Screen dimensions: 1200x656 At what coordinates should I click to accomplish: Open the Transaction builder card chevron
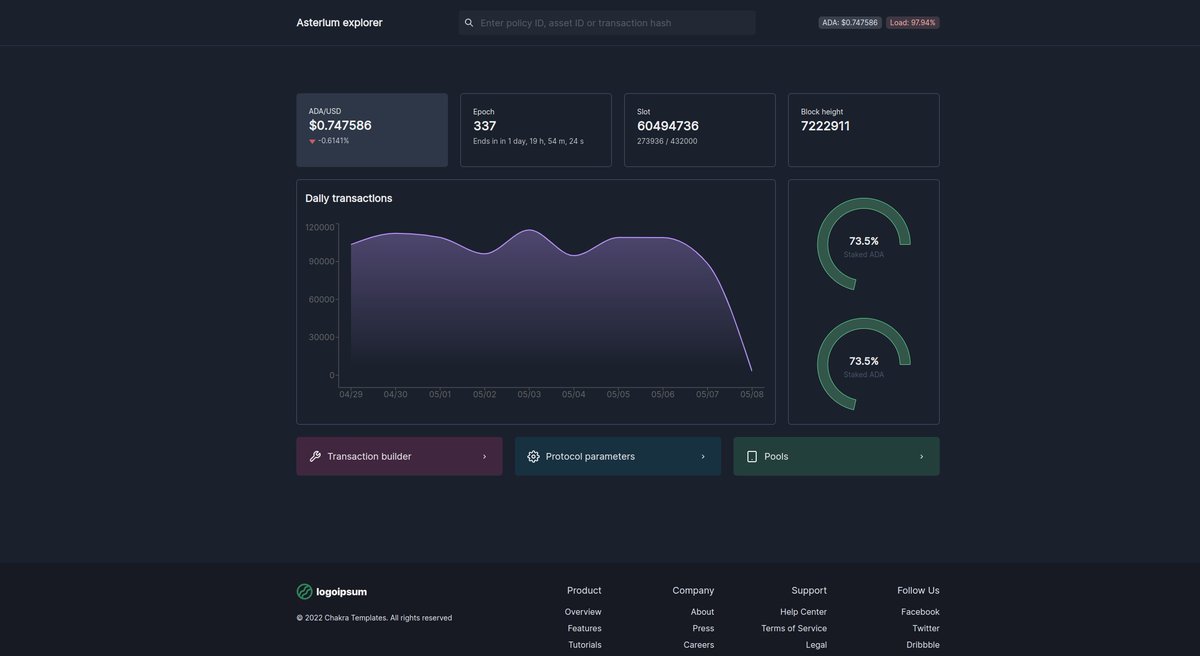point(485,457)
